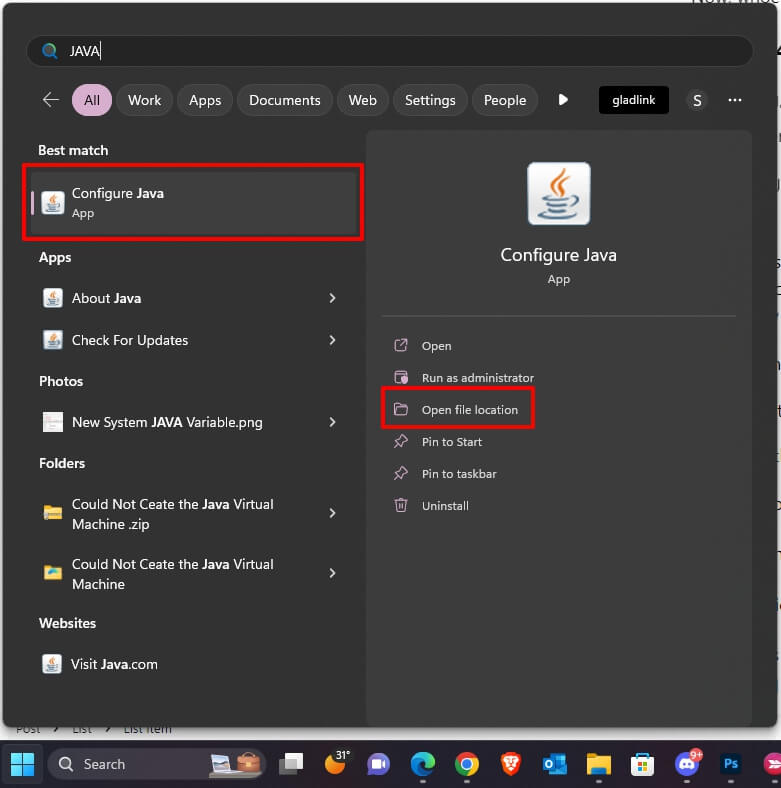The image size is (781, 788).
Task: Click the back arrow in search panel
Action: point(50,100)
